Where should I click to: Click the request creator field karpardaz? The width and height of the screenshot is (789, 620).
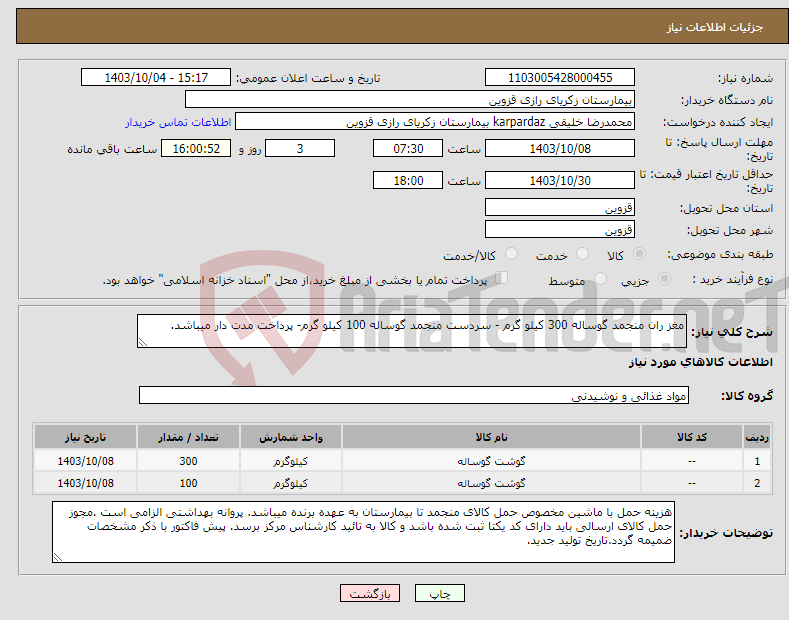tap(435, 122)
